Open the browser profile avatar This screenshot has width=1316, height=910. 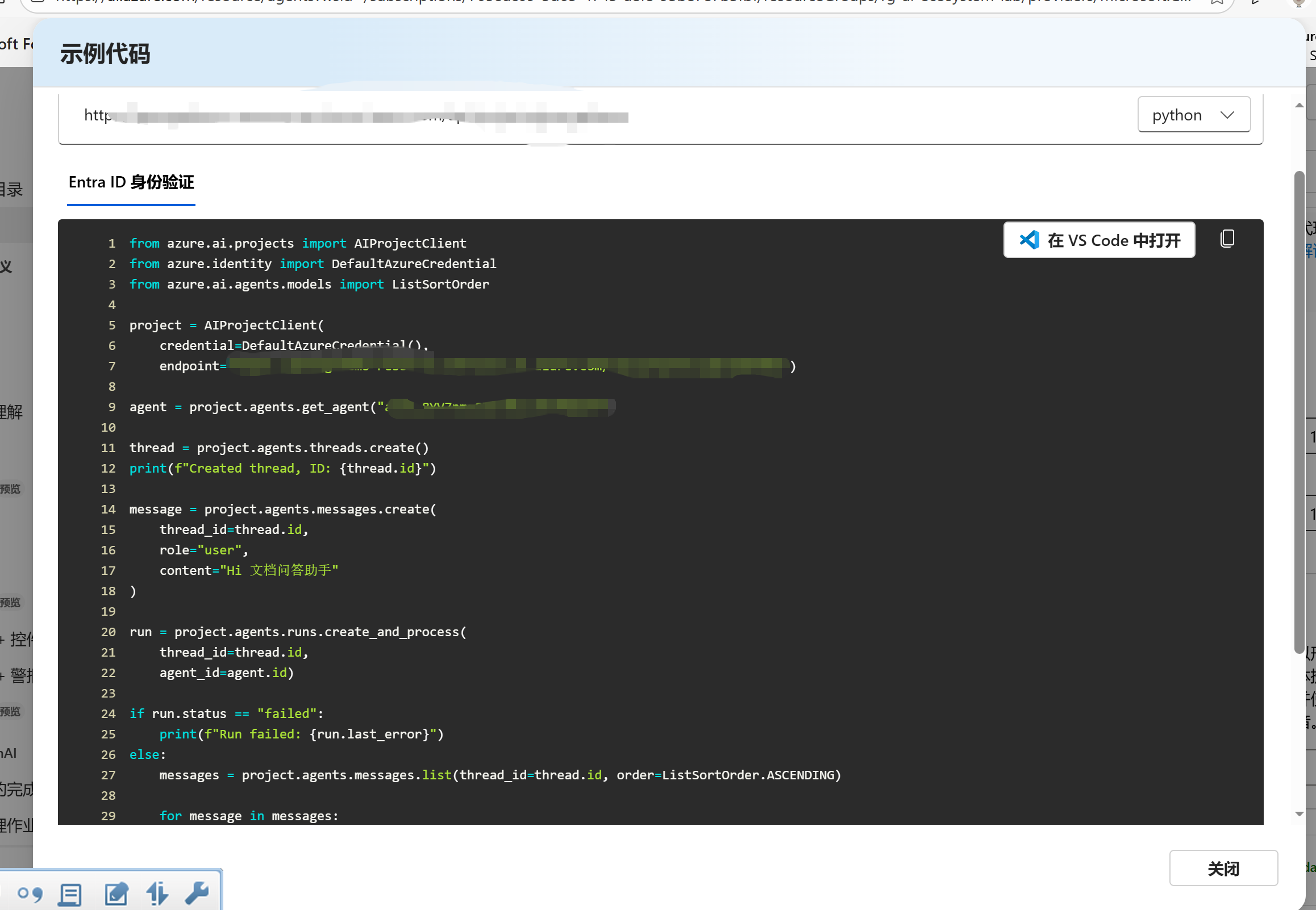(1298, 2)
